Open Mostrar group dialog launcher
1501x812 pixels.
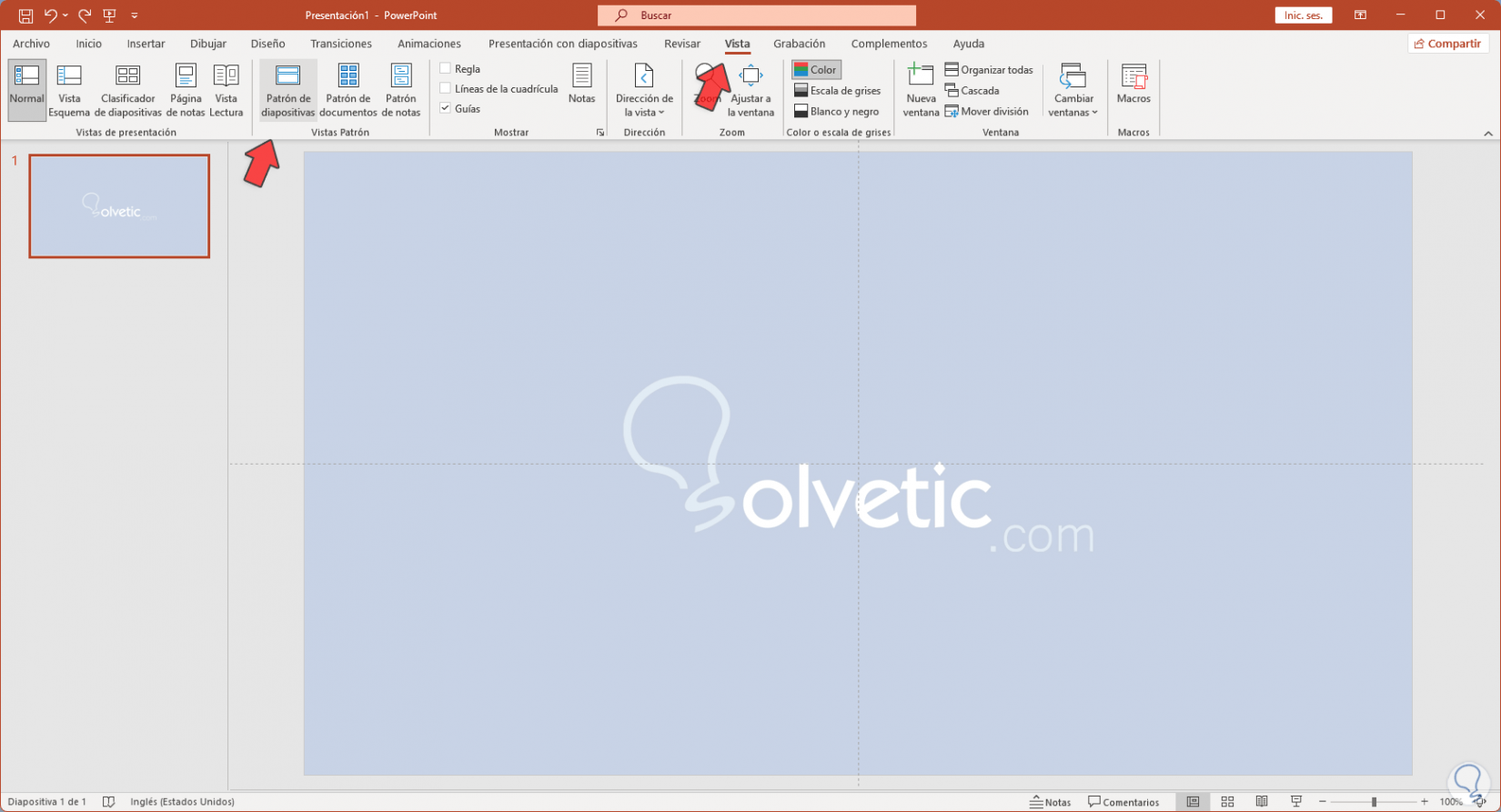[x=600, y=133]
